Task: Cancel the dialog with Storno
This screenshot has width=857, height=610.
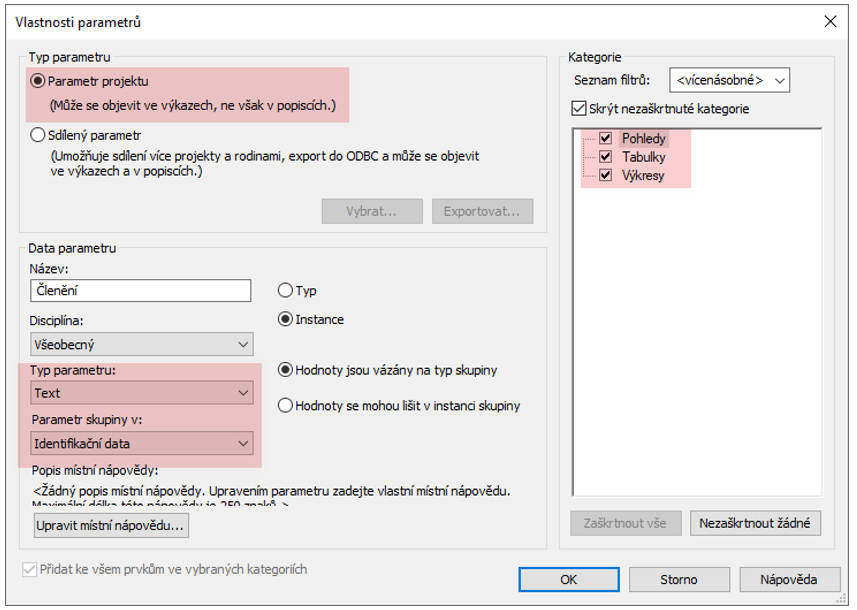Action: [x=678, y=580]
